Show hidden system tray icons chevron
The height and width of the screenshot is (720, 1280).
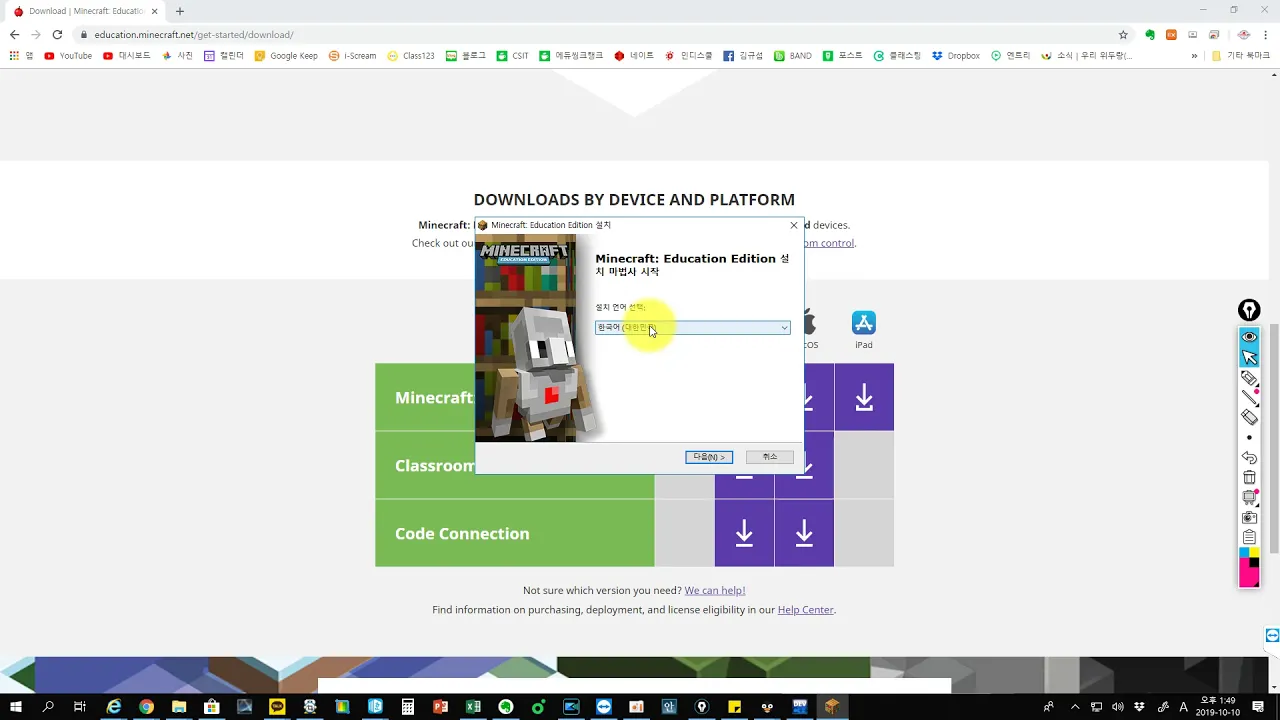click(x=1075, y=707)
